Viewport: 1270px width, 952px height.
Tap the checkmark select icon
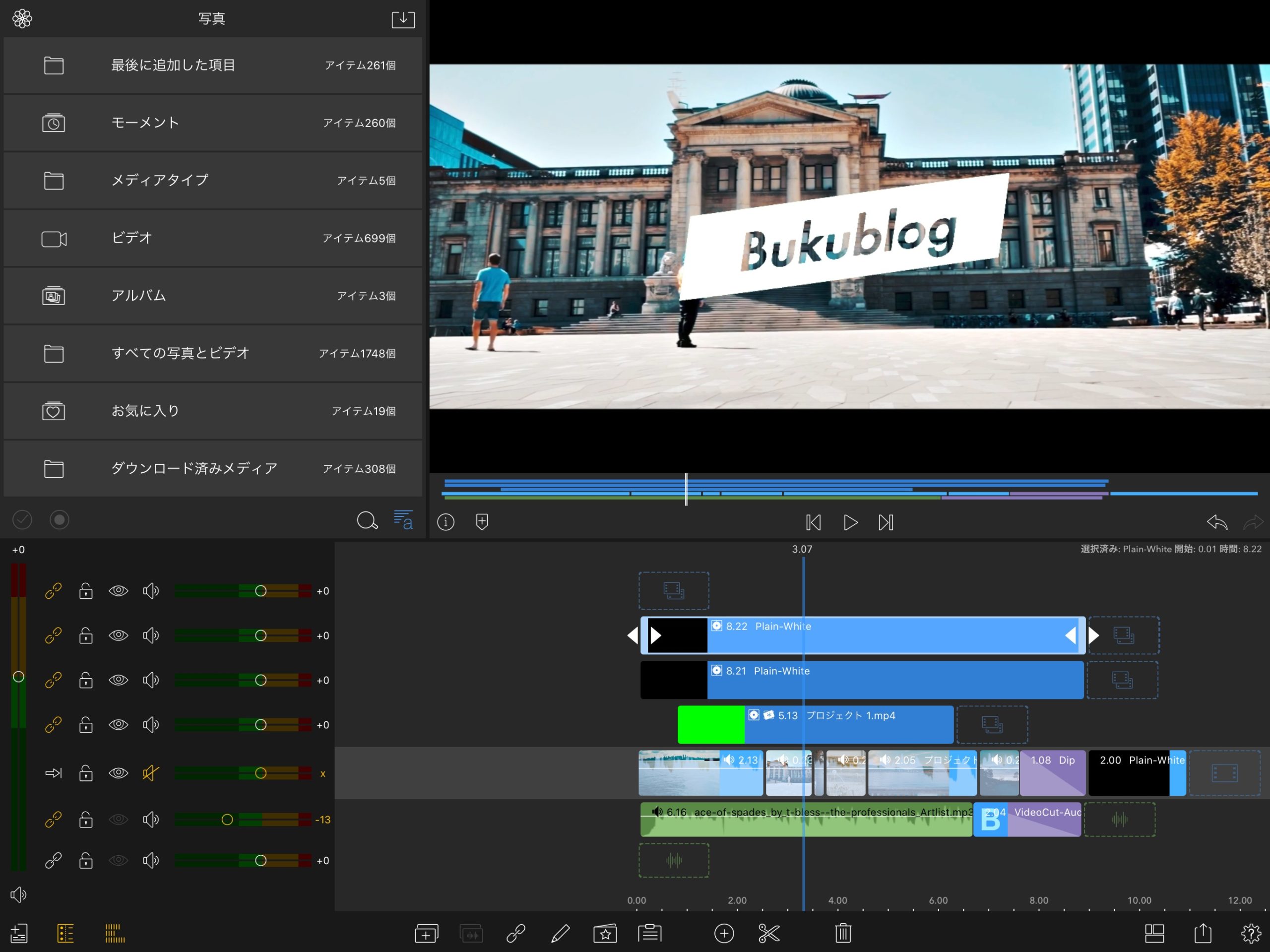tap(22, 520)
